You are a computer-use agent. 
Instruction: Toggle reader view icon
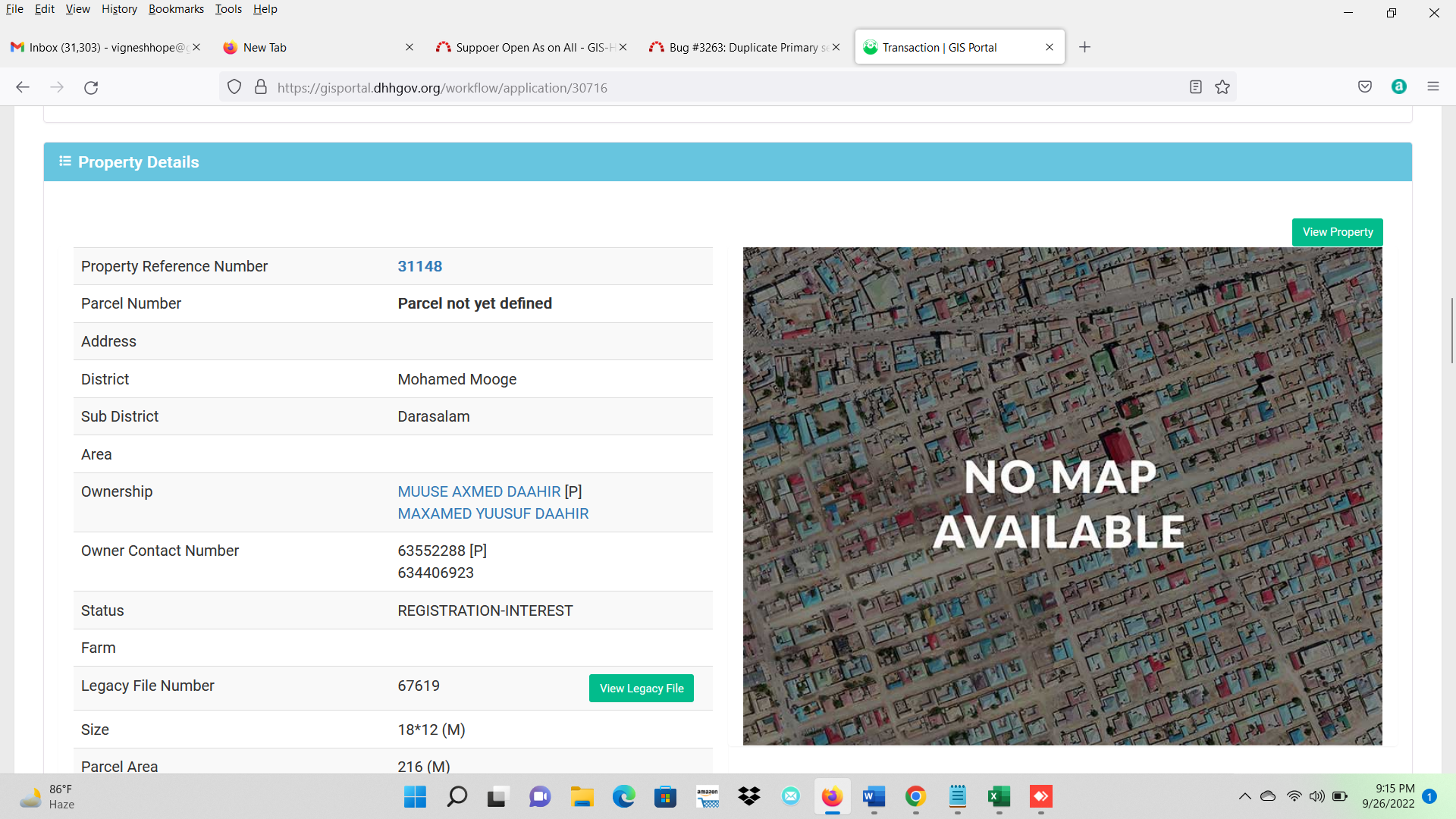click(x=1196, y=87)
